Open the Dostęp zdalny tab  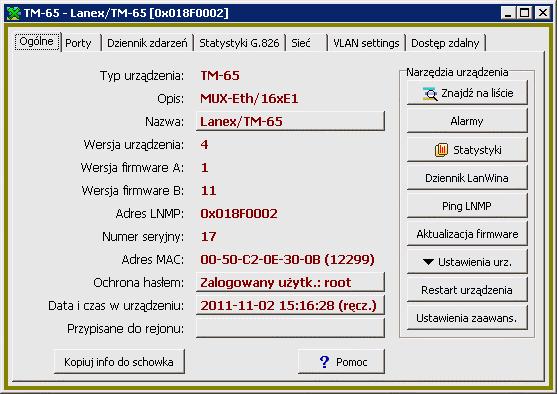tap(445, 43)
